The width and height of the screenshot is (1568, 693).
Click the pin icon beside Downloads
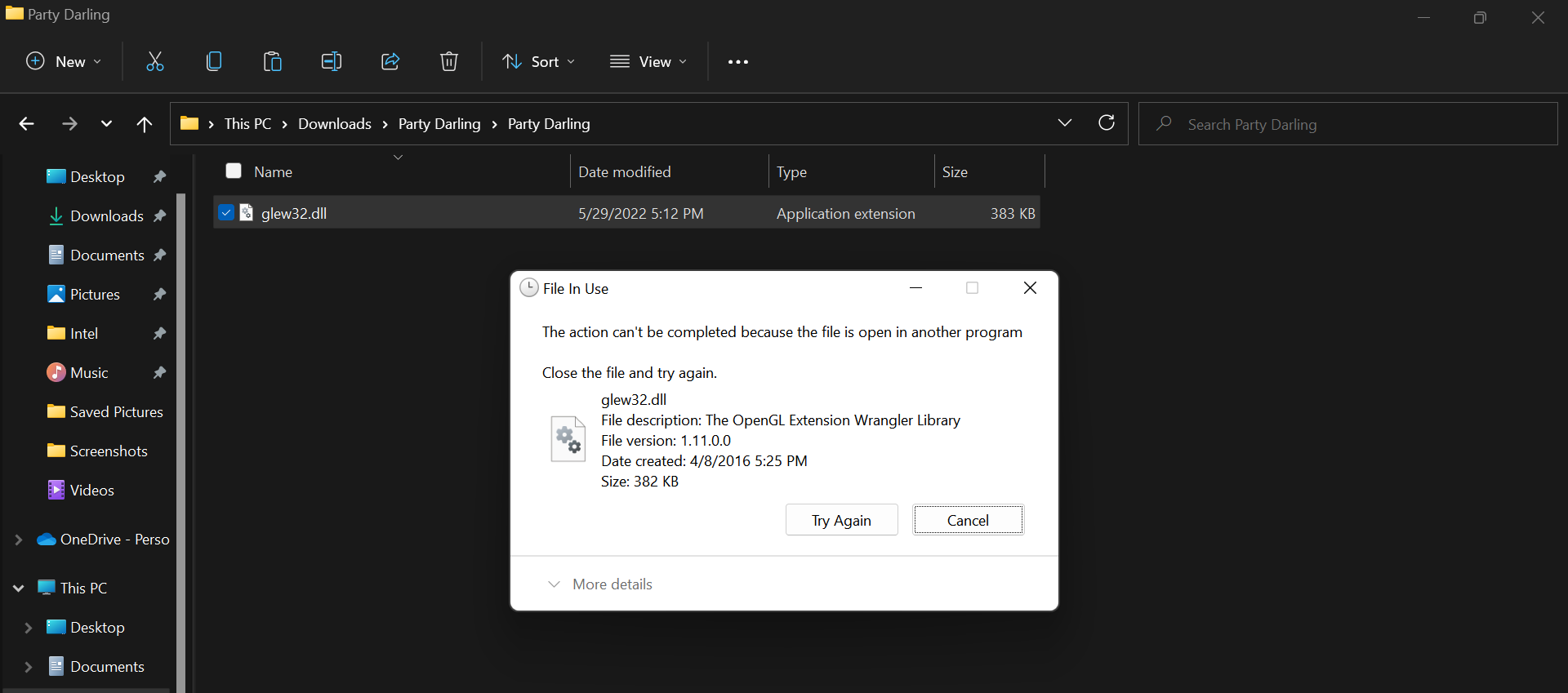coord(159,215)
